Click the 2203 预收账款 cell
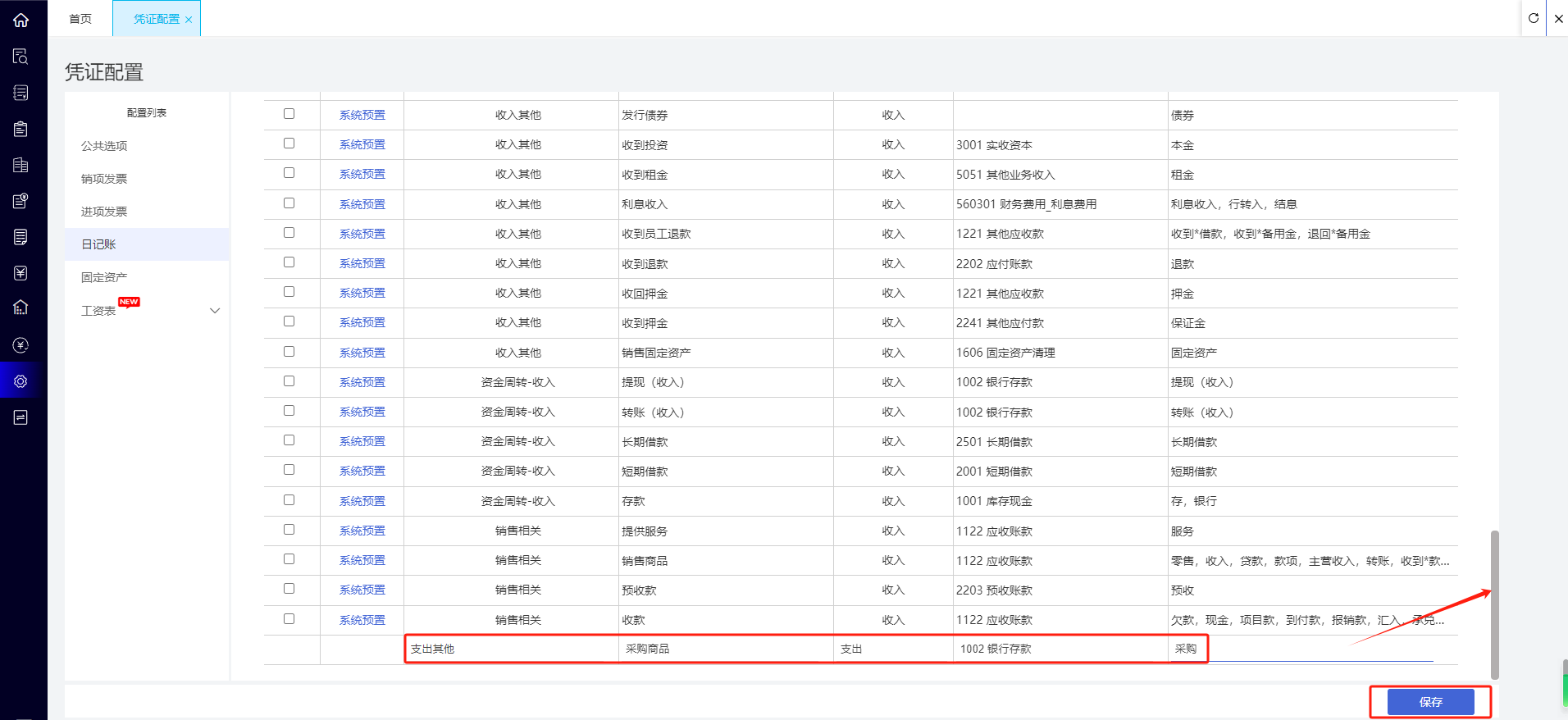Image resolution: width=1568 pixels, height=720 pixels. tap(1060, 590)
